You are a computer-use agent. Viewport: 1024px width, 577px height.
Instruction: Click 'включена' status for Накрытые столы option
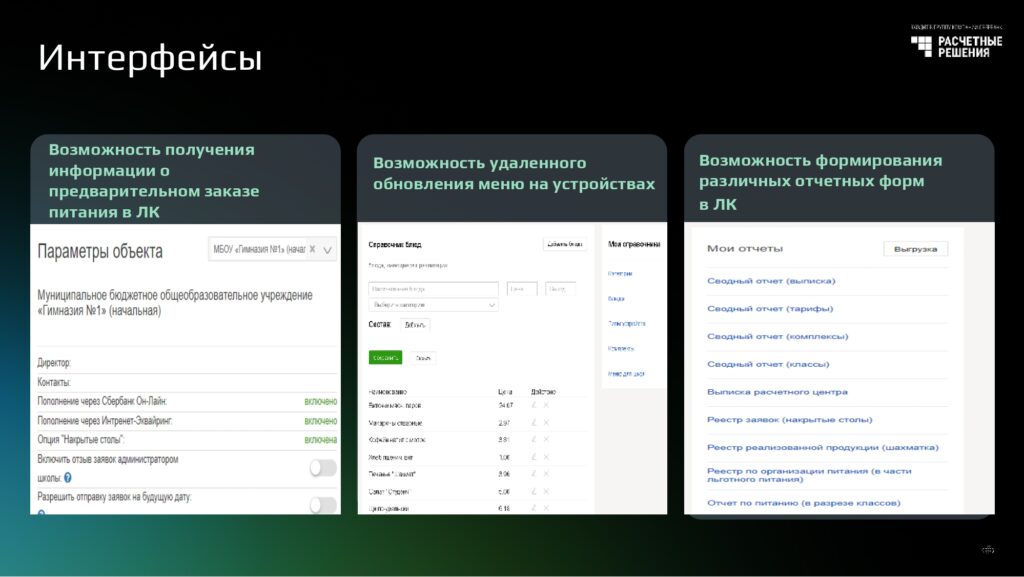coord(321,440)
